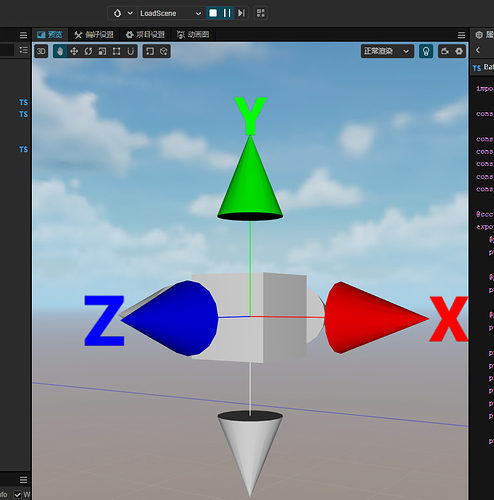Toggle pivot/center gizmo position mode
Image resolution: width=494 pixels, height=500 pixels.
pos(150,51)
